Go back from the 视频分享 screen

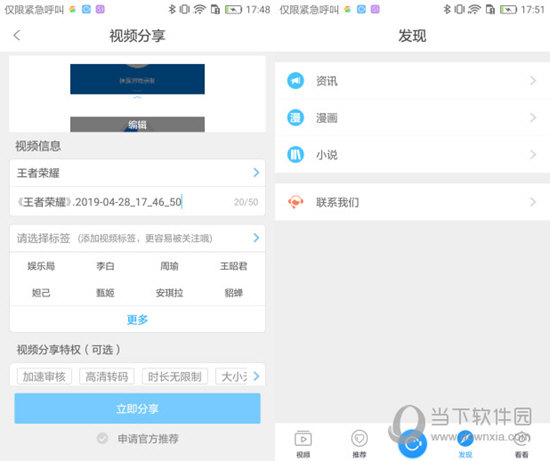(16, 35)
